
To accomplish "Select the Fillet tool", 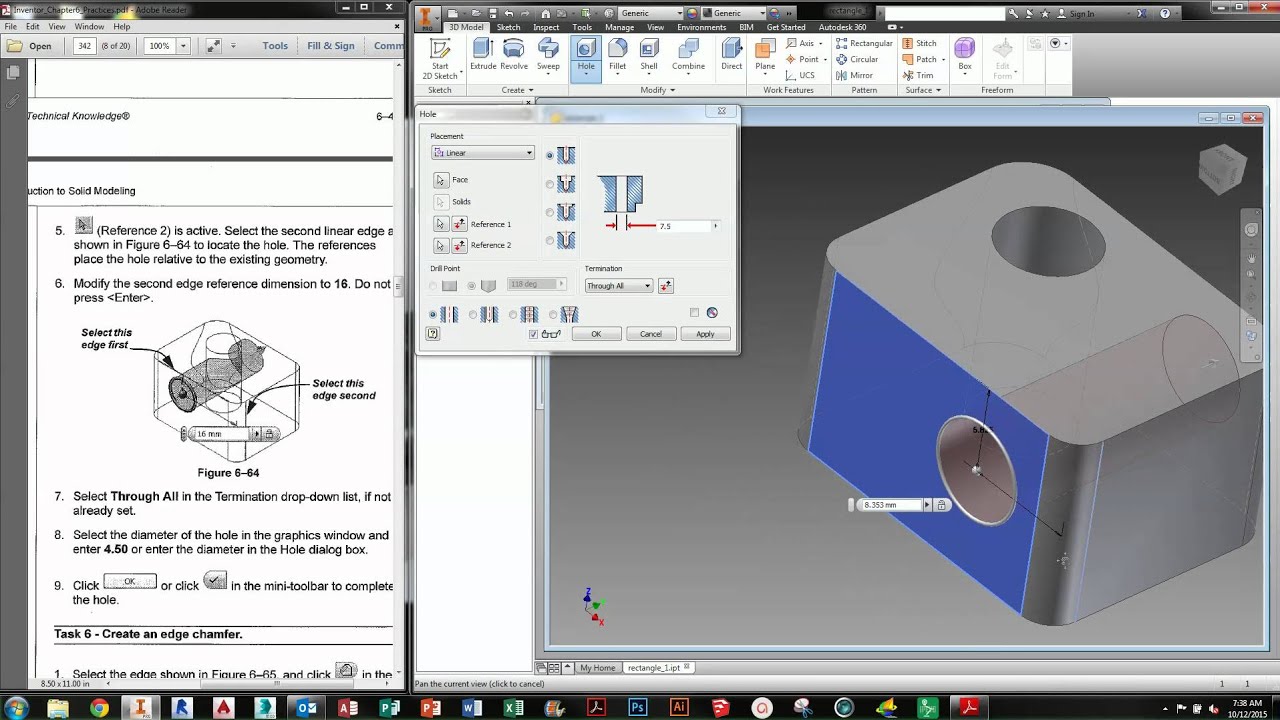I will [x=618, y=55].
